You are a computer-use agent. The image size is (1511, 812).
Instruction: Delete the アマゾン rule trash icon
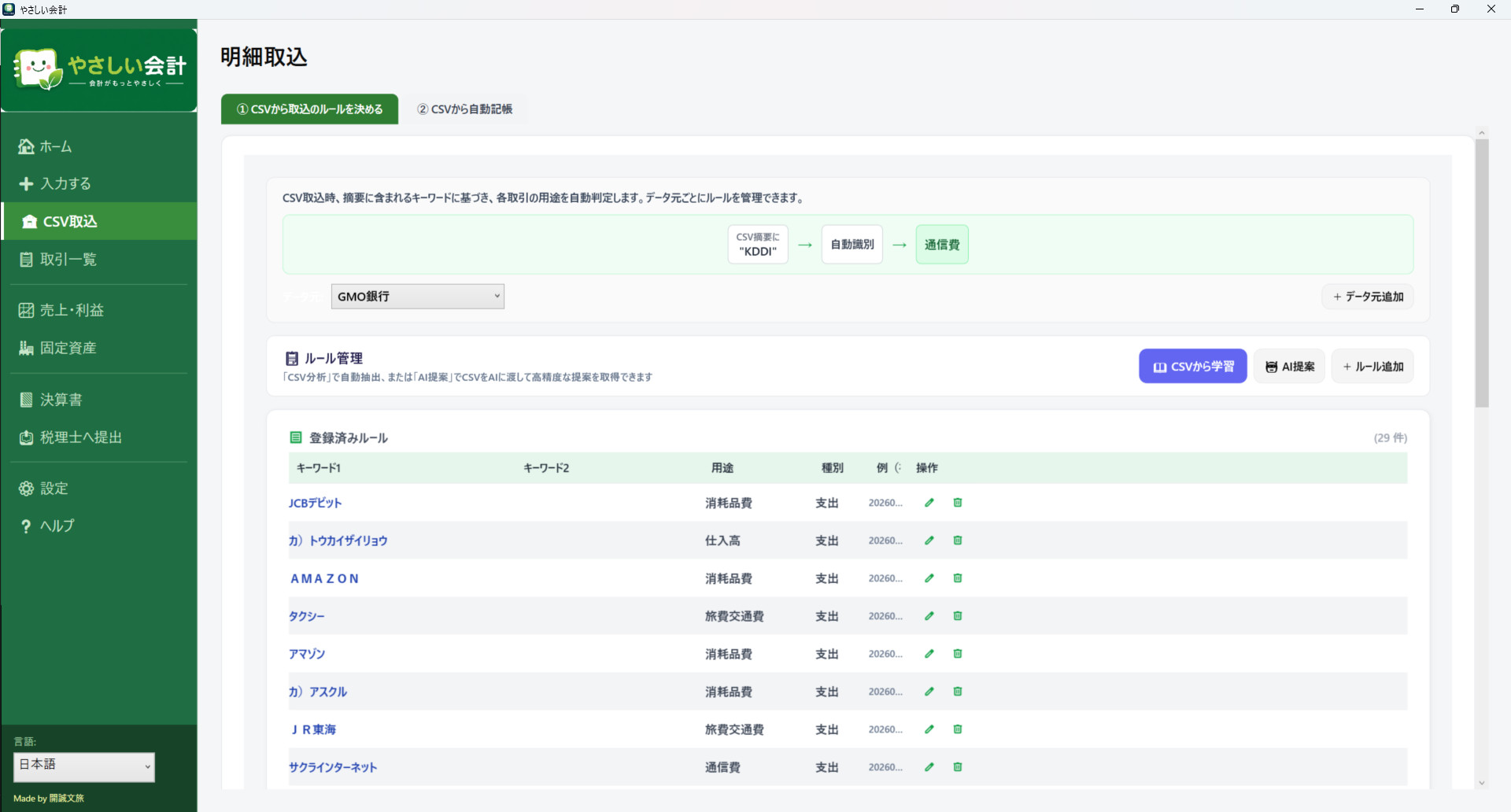click(x=958, y=654)
